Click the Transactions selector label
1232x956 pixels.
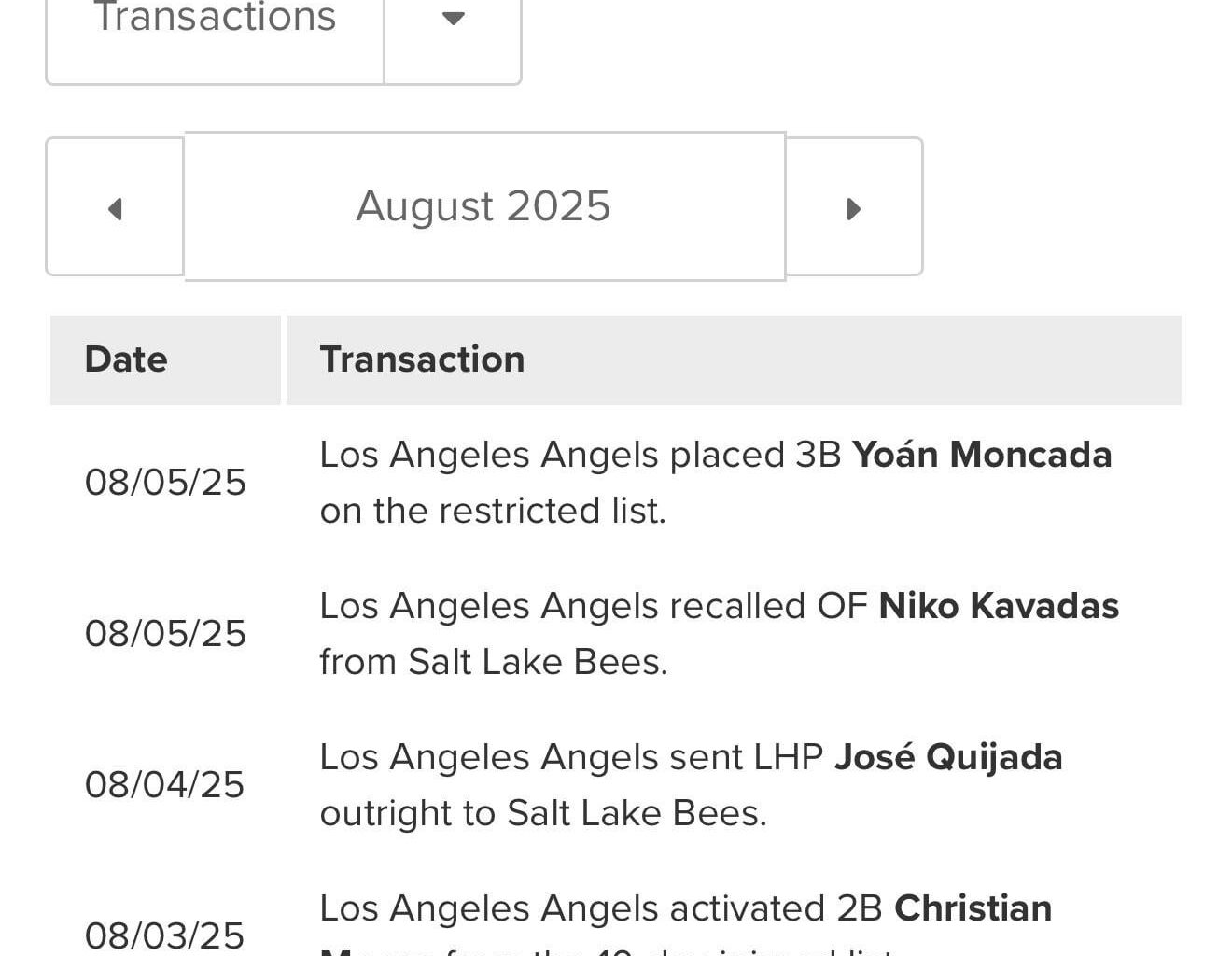click(x=215, y=21)
